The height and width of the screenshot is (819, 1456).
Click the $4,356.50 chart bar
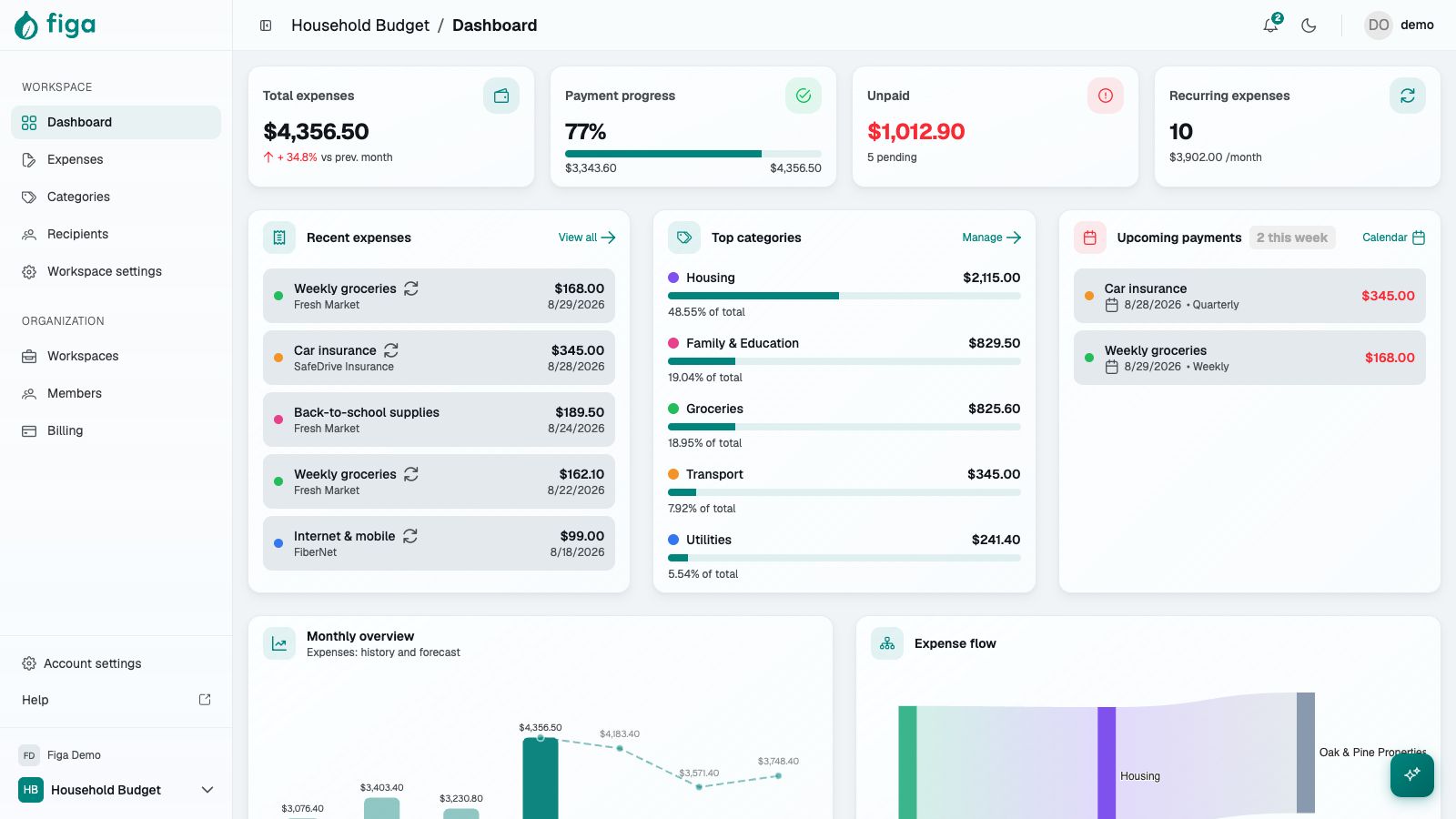click(x=541, y=778)
